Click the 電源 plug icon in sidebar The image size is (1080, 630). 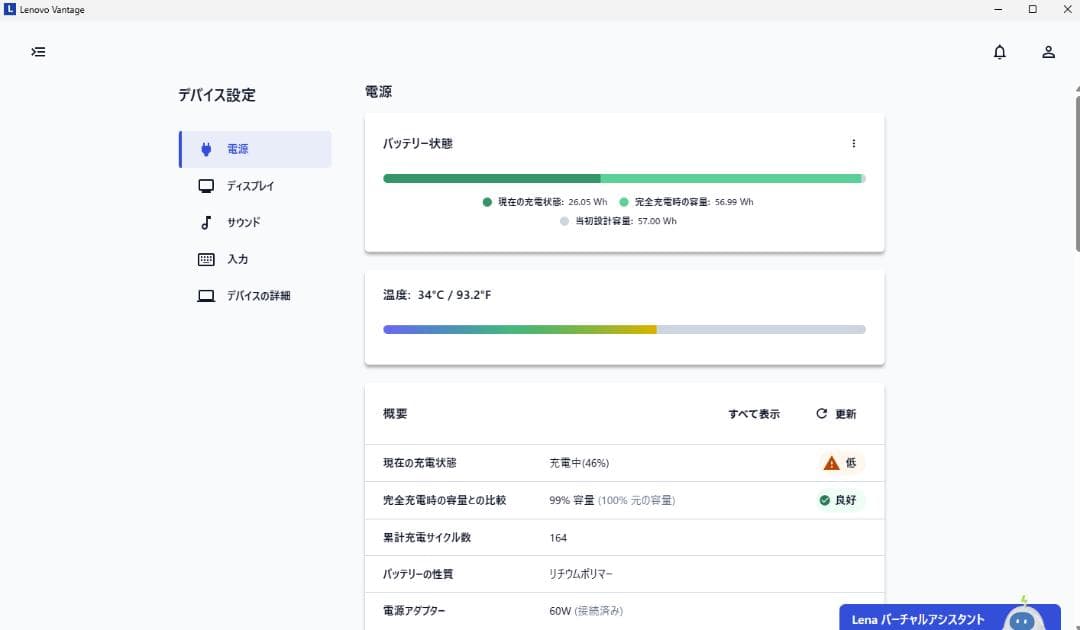[206, 149]
